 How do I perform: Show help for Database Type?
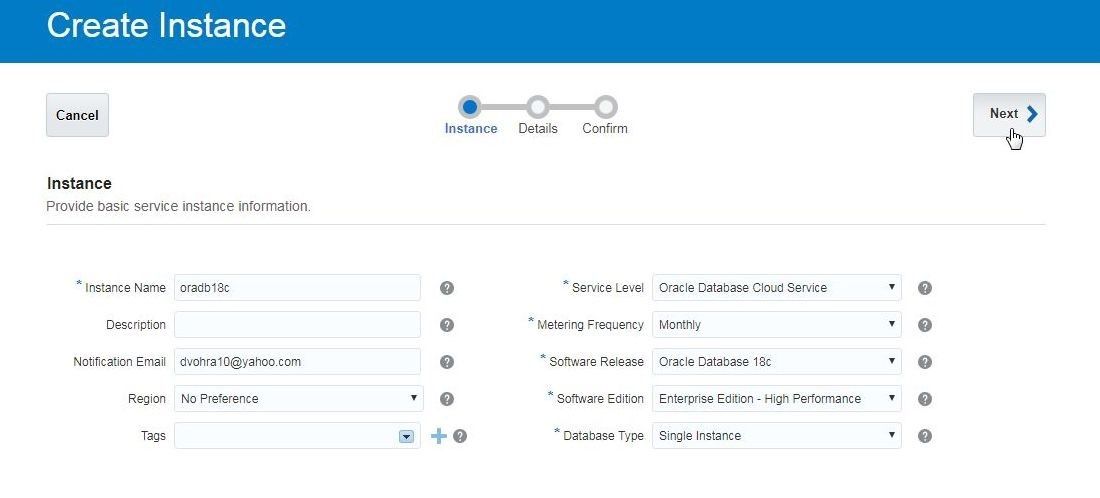click(925, 436)
